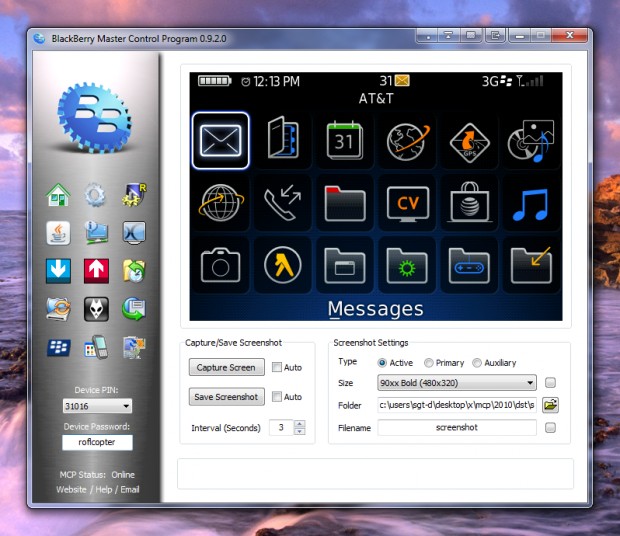Screen dimensions: 620x536
Task: Click the 3G BlackBerry network status on the phone
Action: pos(497,81)
